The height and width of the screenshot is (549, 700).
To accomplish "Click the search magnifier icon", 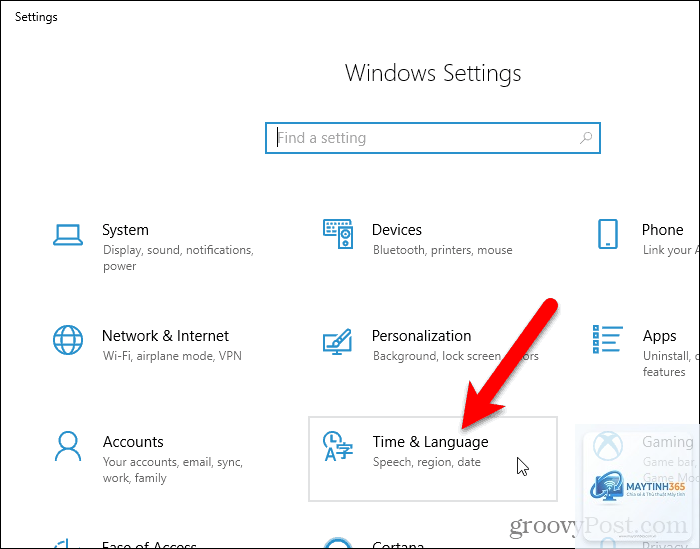I will [586, 138].
